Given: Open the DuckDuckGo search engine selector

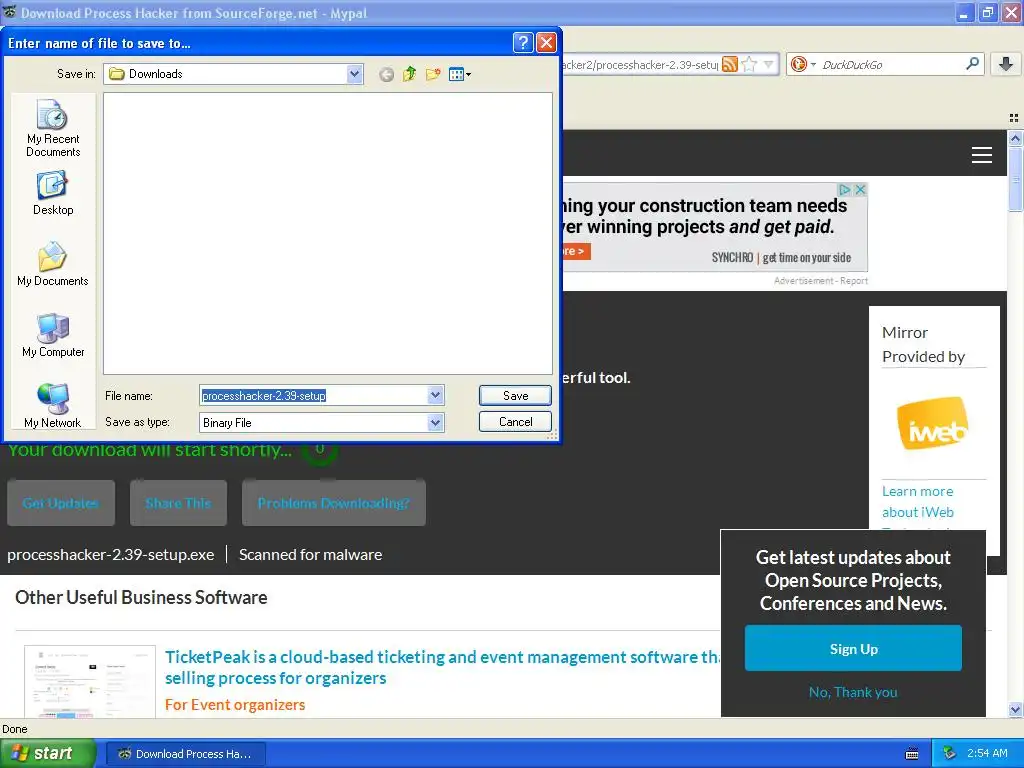Looking at the screenshot, I should (803, 64).
